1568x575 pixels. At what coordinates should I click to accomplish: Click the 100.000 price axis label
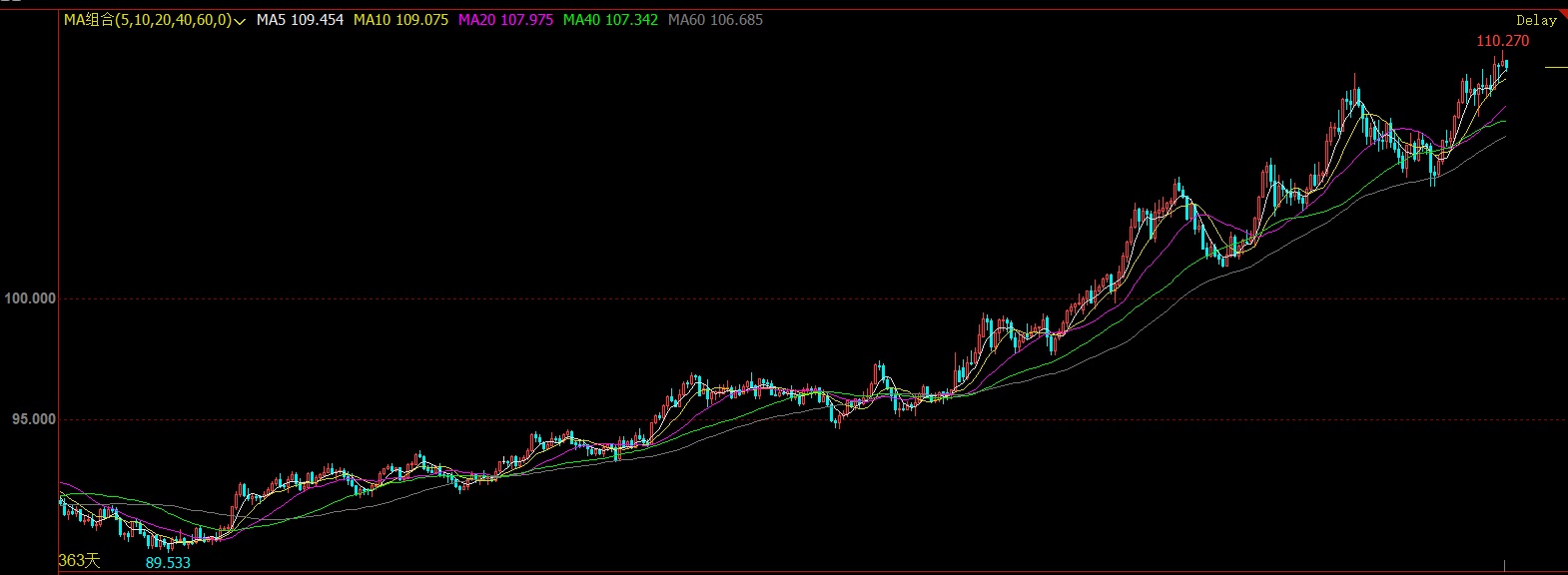click(x=30, y=298)
